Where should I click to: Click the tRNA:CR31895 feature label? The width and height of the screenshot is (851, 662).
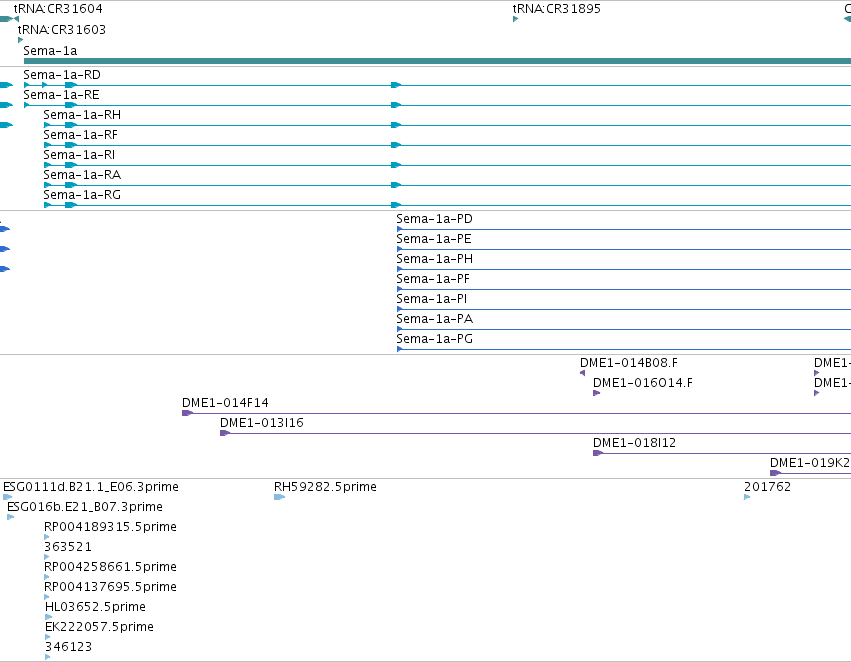click(556, 9)
